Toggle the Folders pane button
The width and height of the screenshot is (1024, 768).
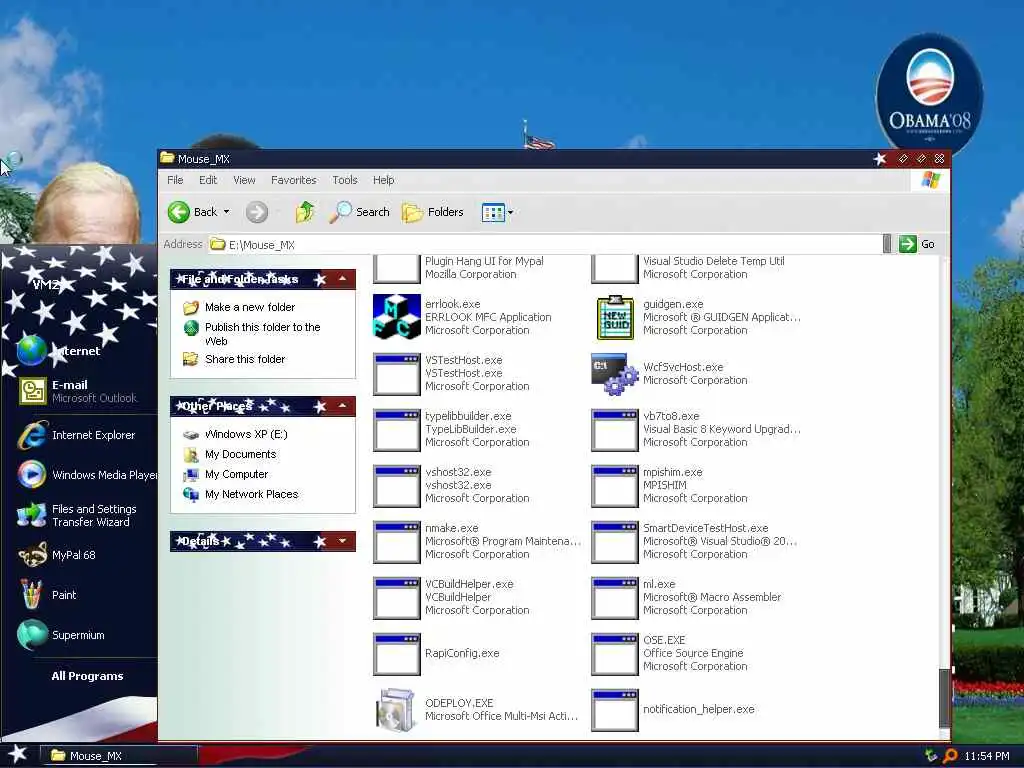coord(432,212)
